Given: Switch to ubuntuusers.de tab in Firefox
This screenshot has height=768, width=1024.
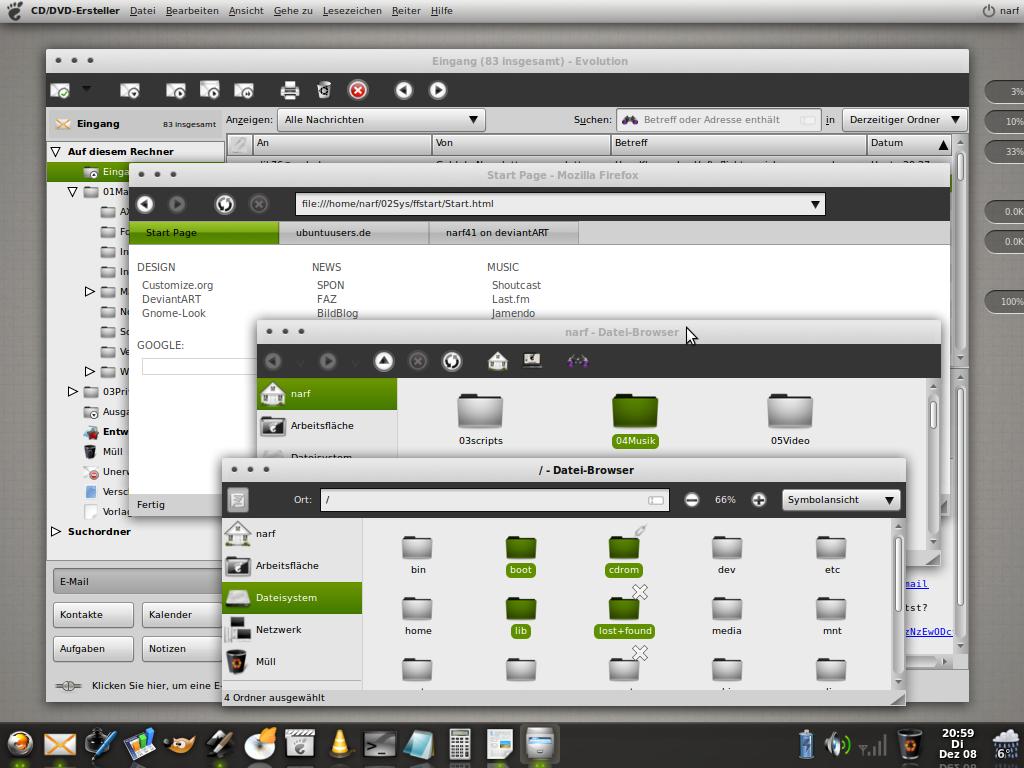Looking at the screenshot, I should pyautogui.click(x=354, y=232).
